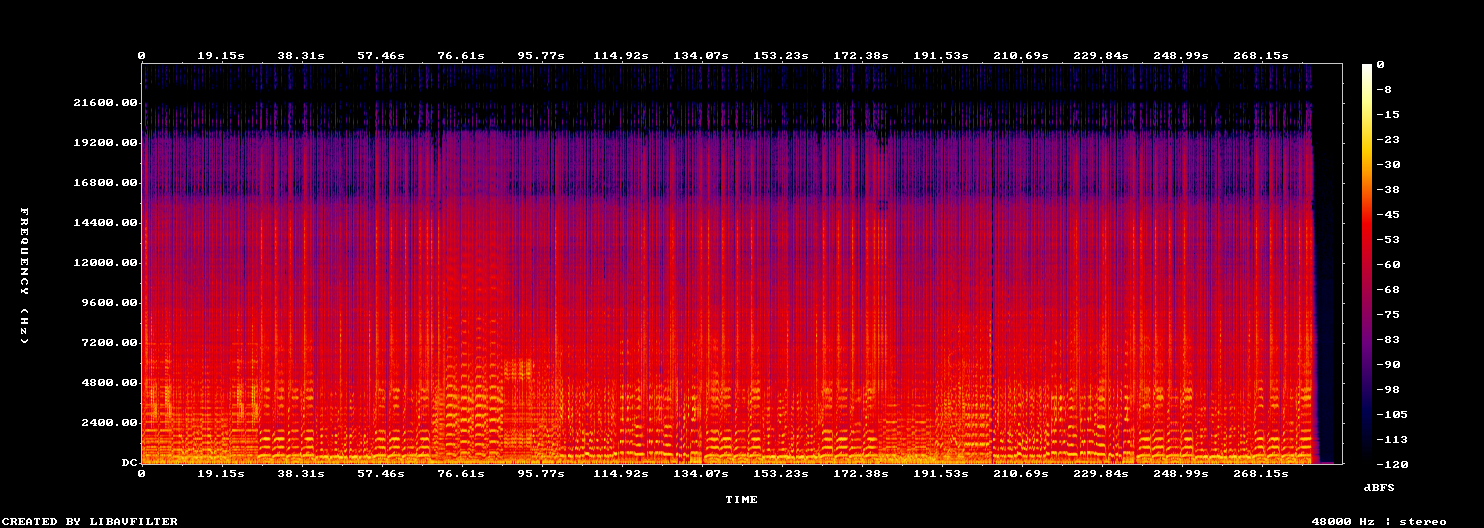This screenshot has height=528, width=1484.
Task: Click the 14400.00 frequency tick label
Action: click(x=104, y=223)
